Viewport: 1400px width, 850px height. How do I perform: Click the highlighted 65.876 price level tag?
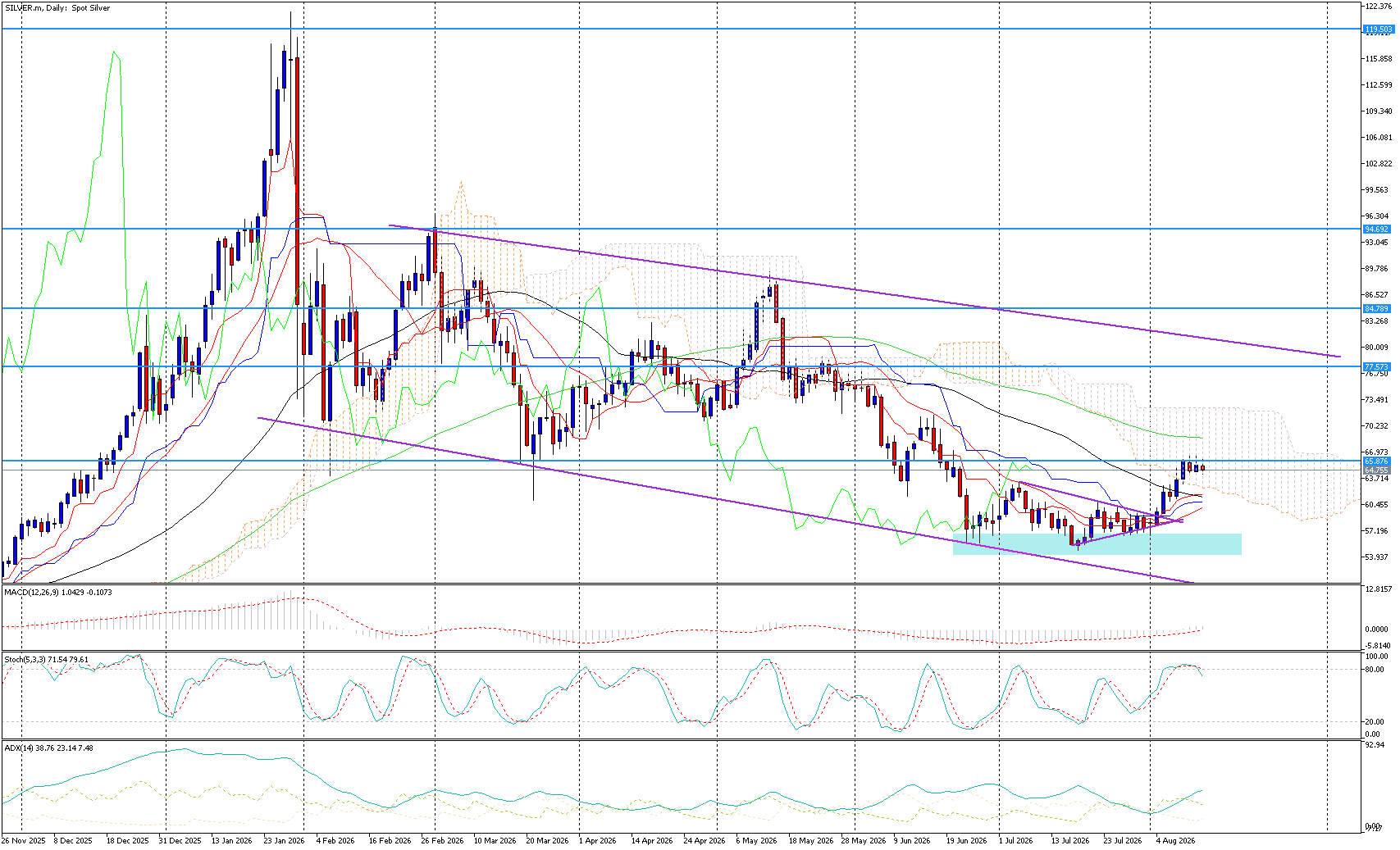(x=1376, y=461)
